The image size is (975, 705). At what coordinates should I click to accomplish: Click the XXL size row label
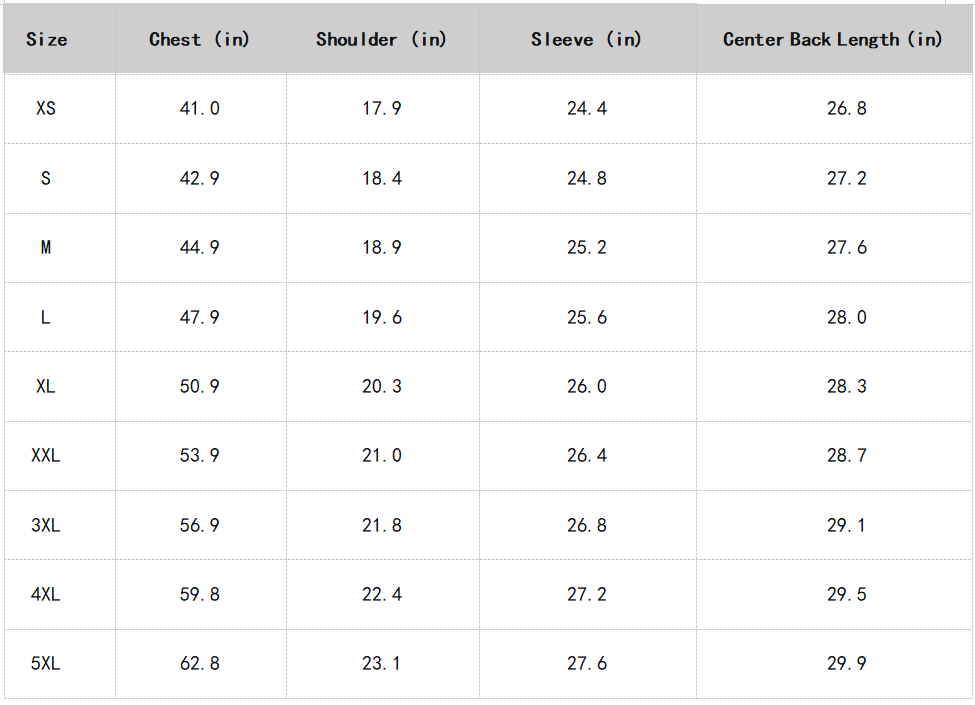tap(46, 455)
